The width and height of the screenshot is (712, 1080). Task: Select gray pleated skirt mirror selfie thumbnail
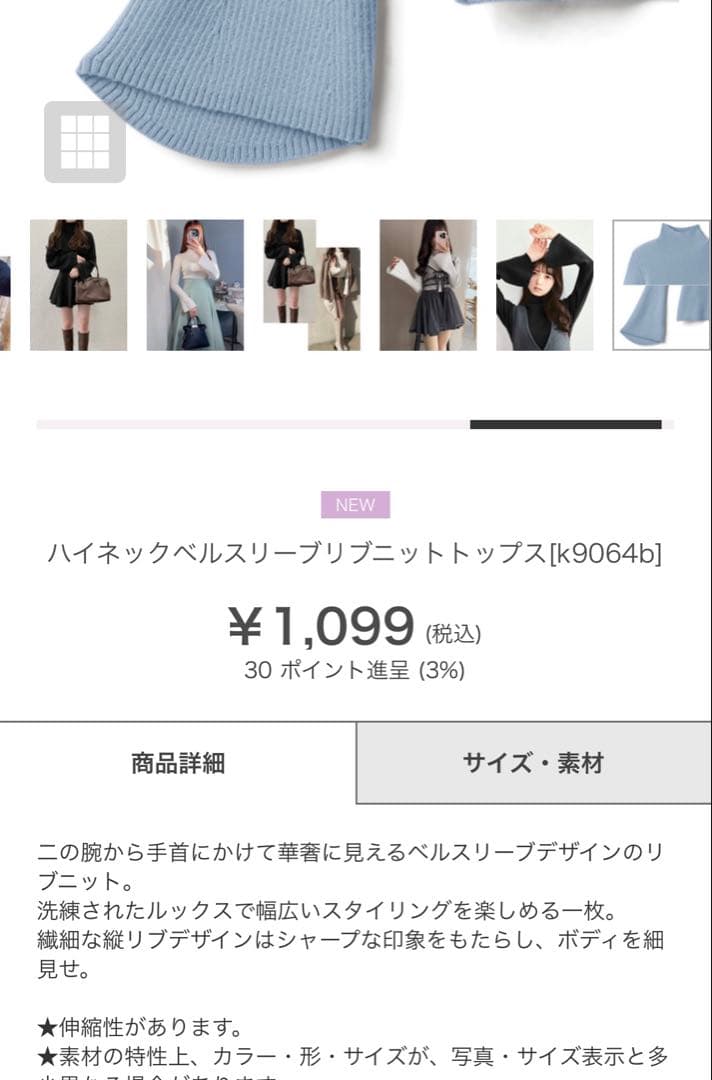pyautogui.click(x=428, y=285)
